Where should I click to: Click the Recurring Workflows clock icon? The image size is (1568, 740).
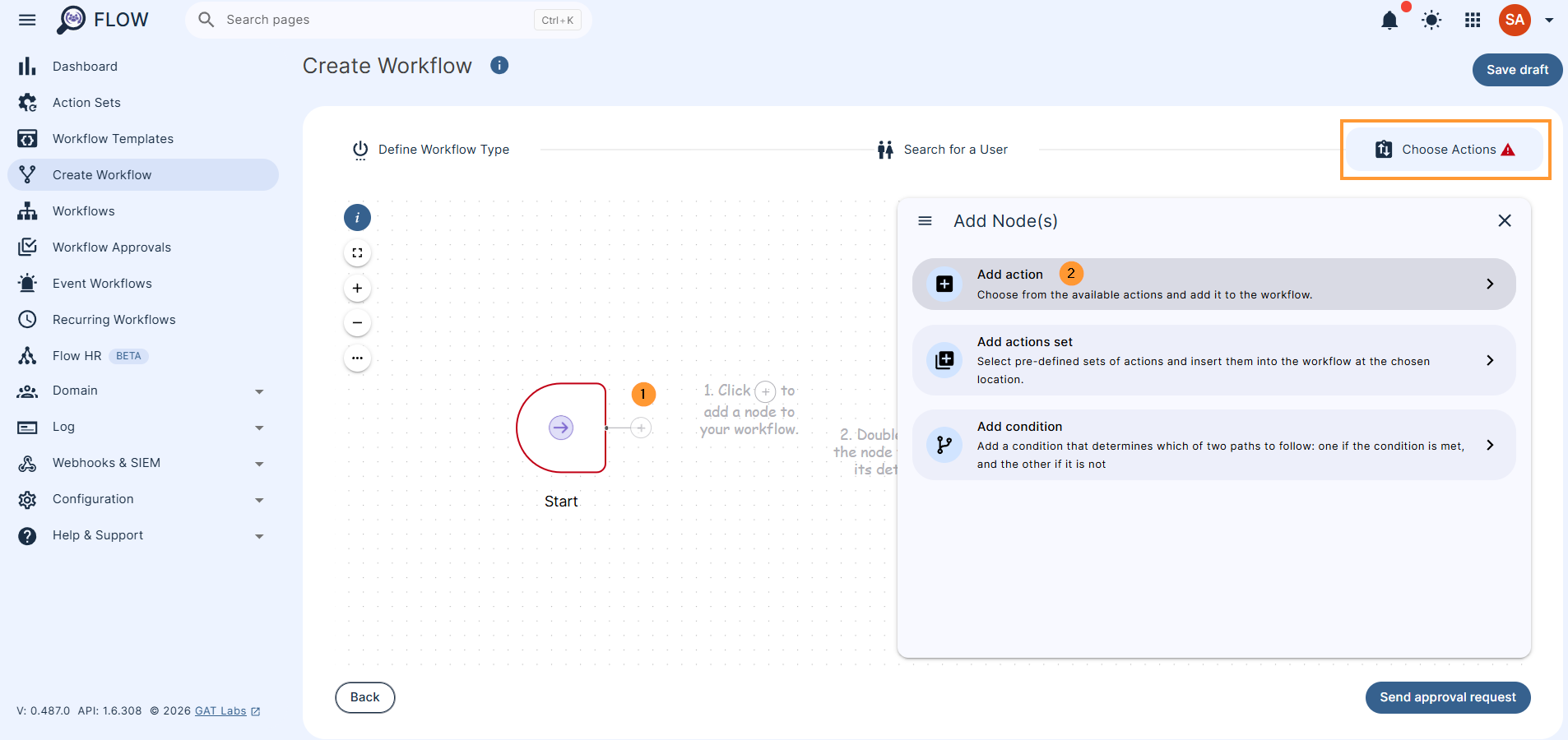coord(27,319)
